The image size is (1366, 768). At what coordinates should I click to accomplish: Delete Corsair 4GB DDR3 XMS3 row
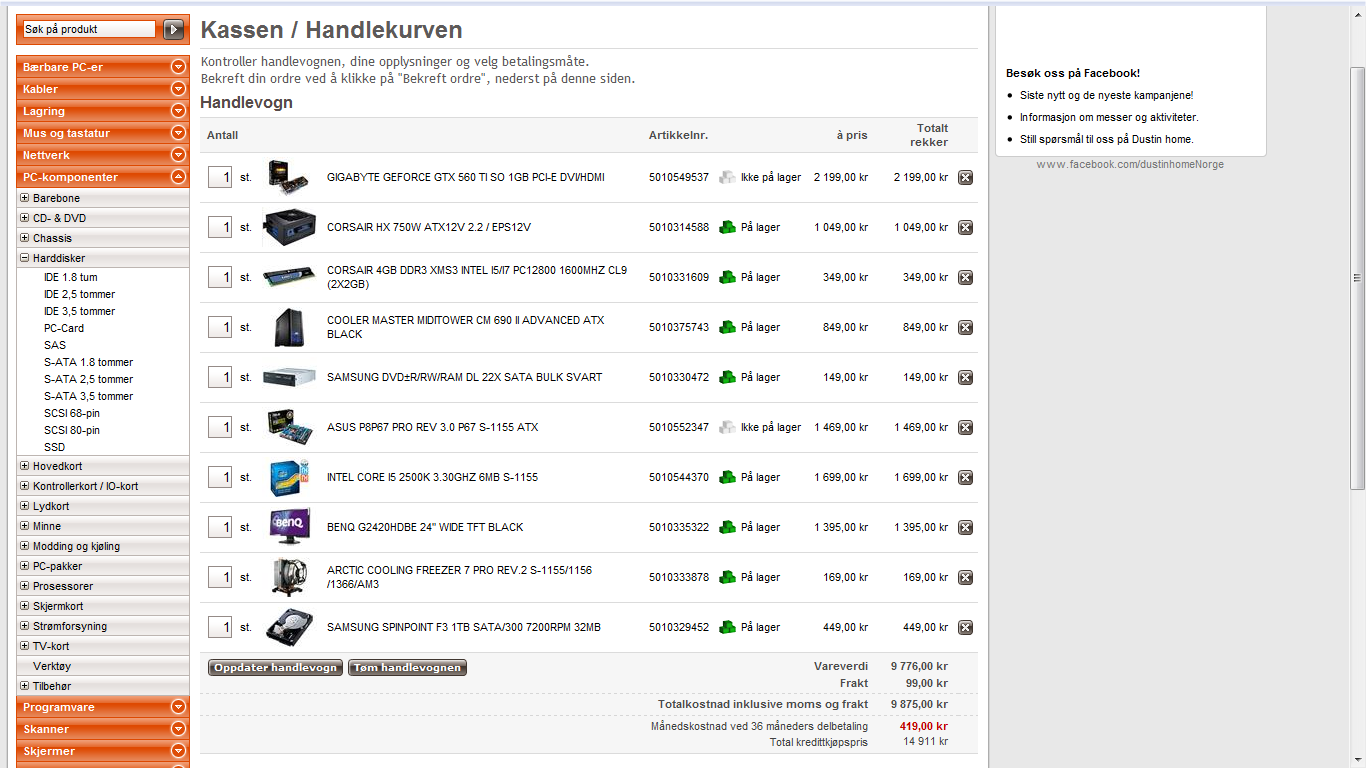965,277
